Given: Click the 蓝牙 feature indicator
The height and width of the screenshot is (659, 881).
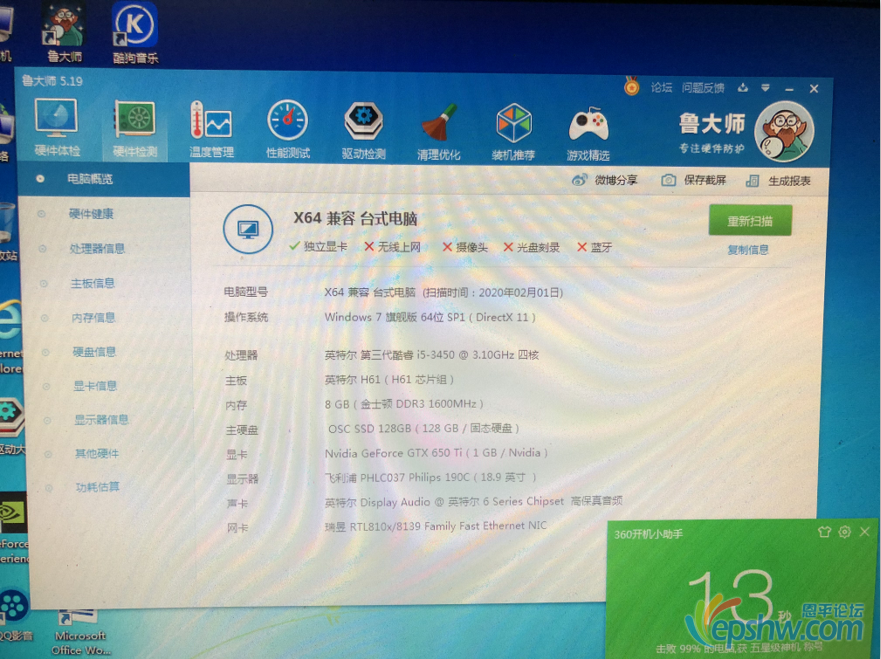Looking at the screenshot, I should click(x=594, y=247).
